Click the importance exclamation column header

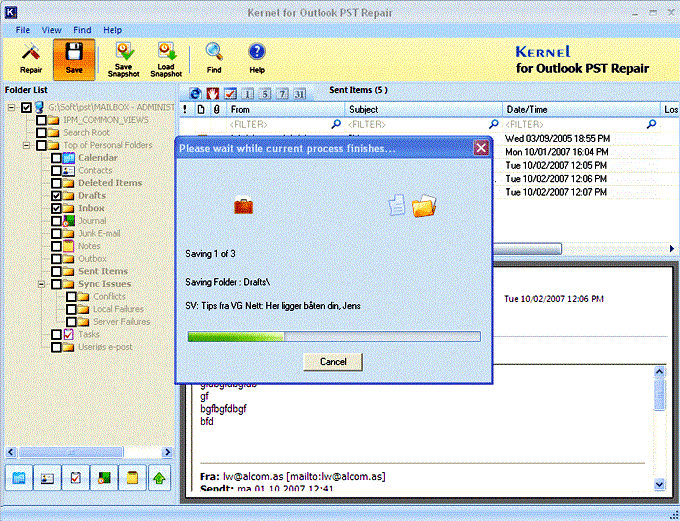(x=185, y=109)
